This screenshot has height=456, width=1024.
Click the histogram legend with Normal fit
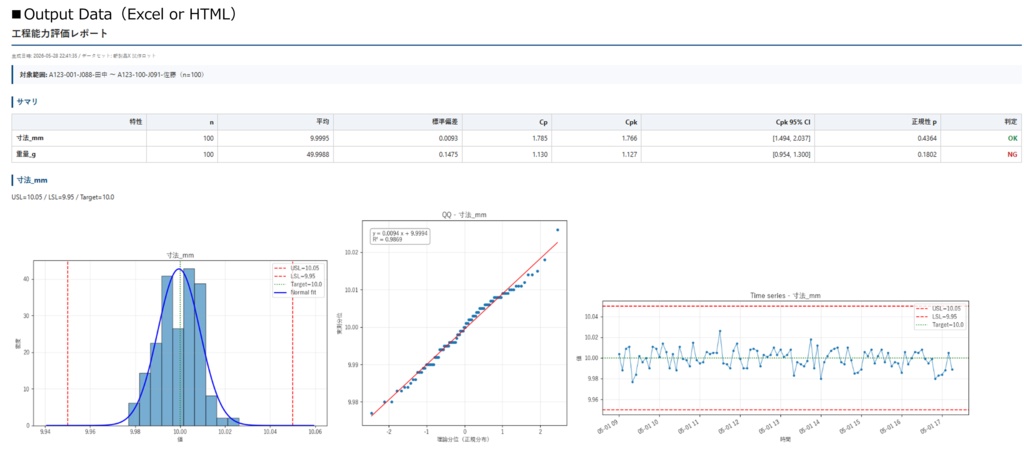click(x=298, y=280)
